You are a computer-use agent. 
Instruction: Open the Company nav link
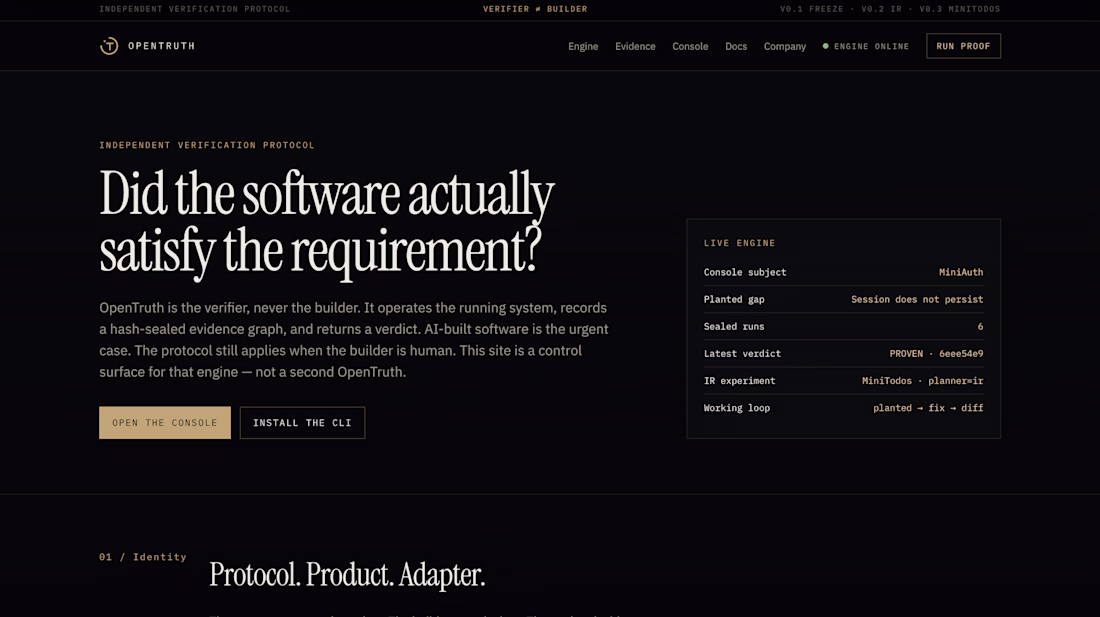pos(784,46)
